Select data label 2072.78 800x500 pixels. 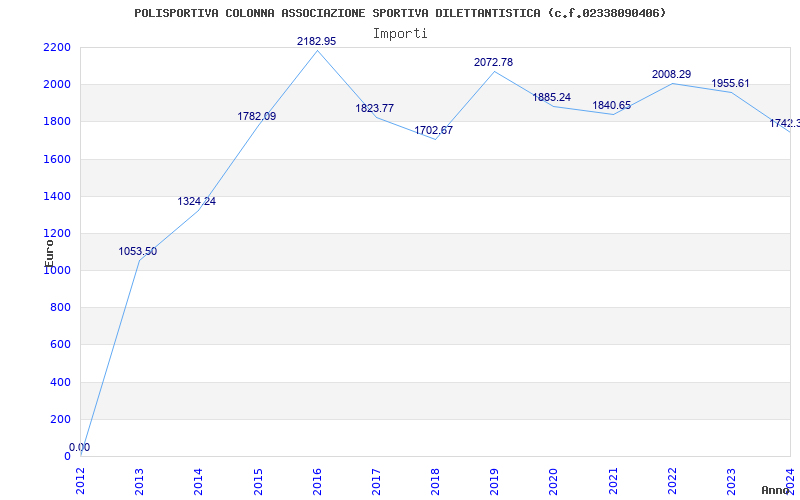click(493, 62)
